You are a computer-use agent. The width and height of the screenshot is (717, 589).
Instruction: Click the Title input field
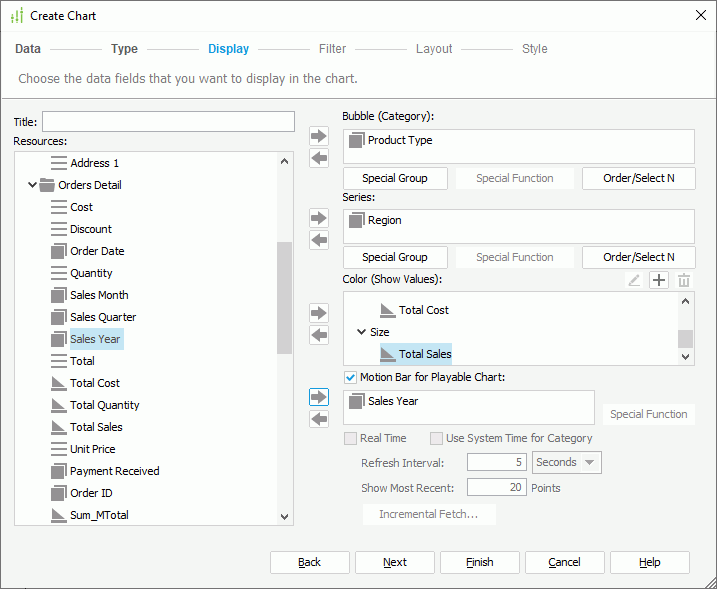168,121
